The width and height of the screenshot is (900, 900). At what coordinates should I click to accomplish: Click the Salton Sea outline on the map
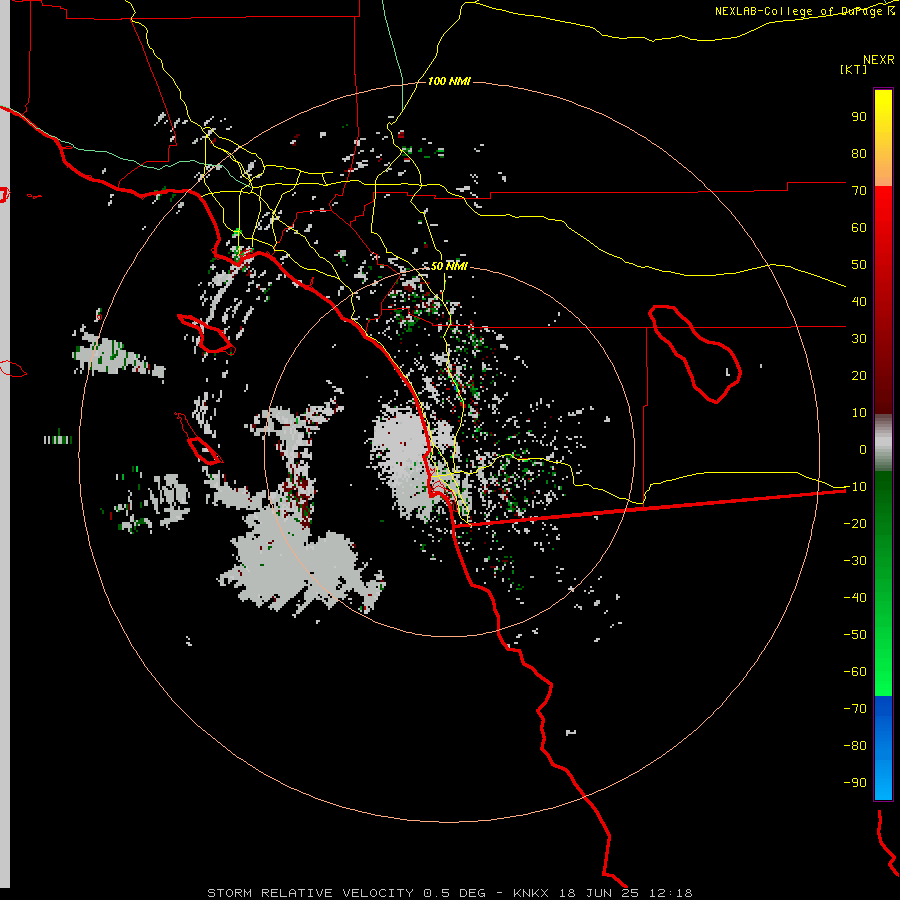[x=695, y=354]
